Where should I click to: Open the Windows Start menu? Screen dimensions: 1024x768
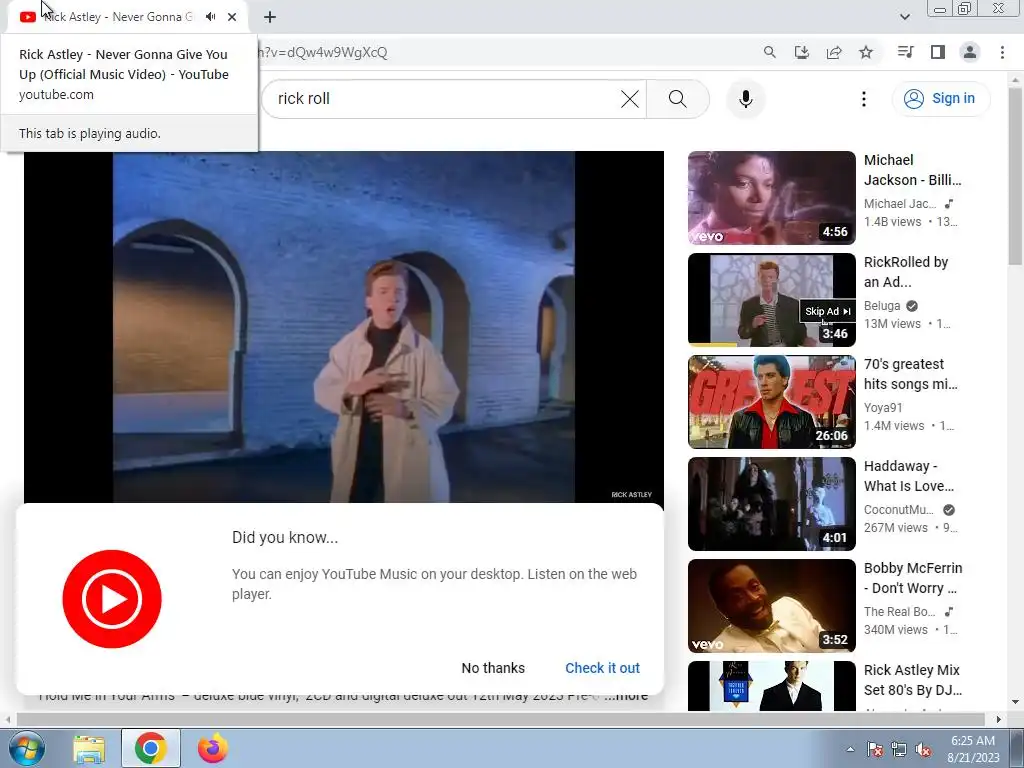(x=26, y=748)
